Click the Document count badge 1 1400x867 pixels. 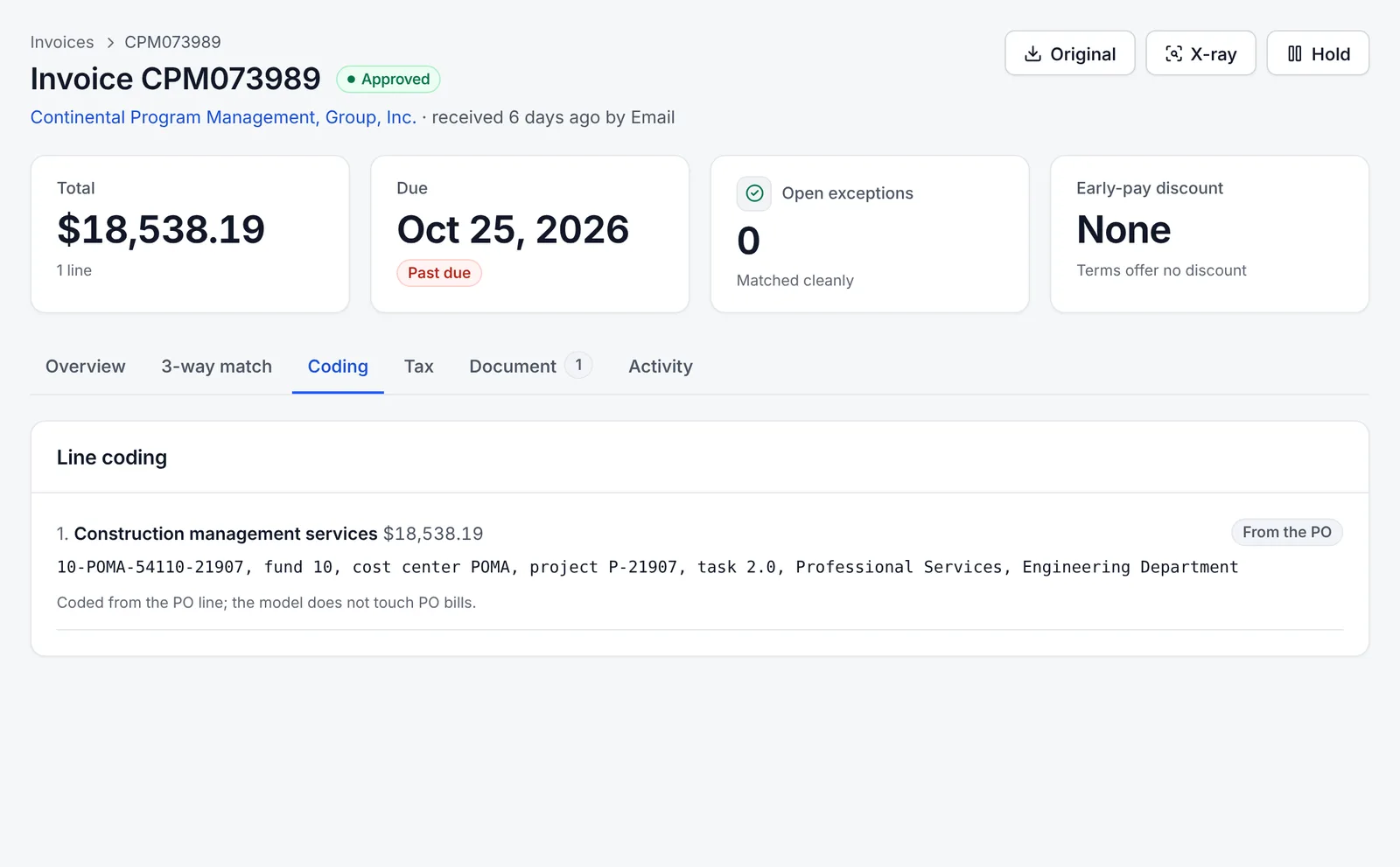point(578,365)
